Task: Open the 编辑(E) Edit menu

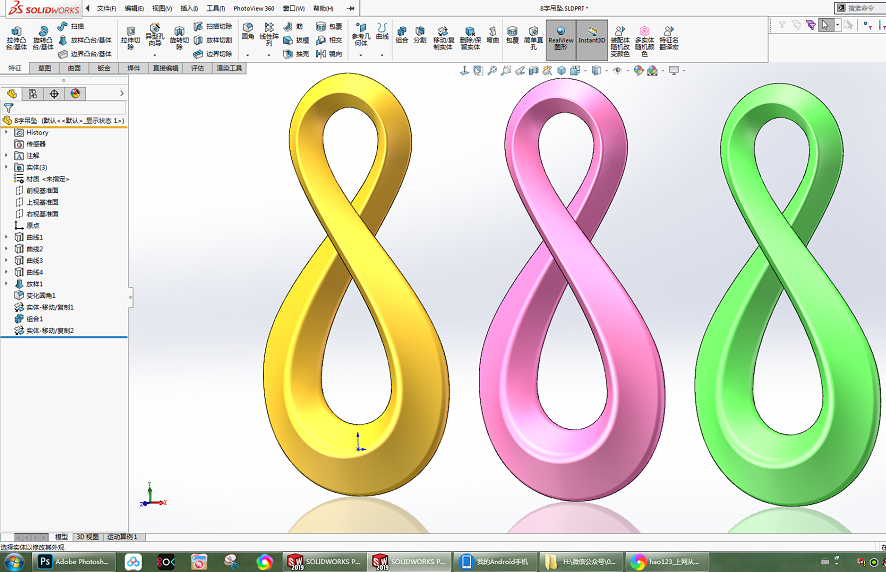Action: pos(134,8)
